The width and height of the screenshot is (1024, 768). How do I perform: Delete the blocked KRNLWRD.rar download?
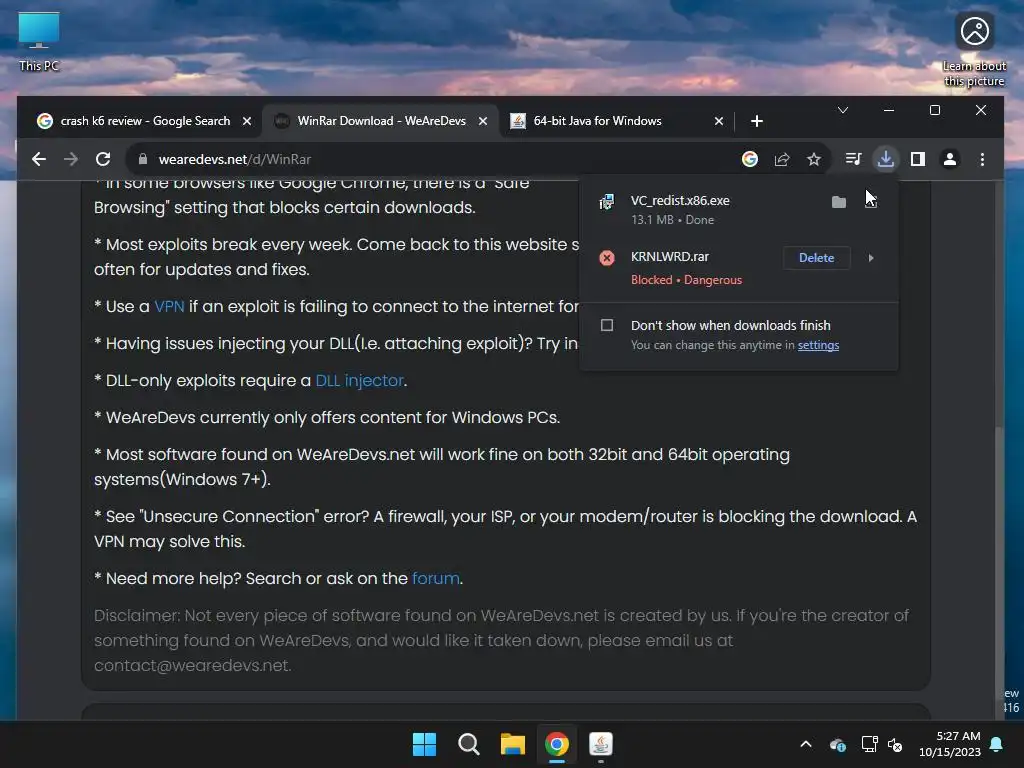(816, 258)
